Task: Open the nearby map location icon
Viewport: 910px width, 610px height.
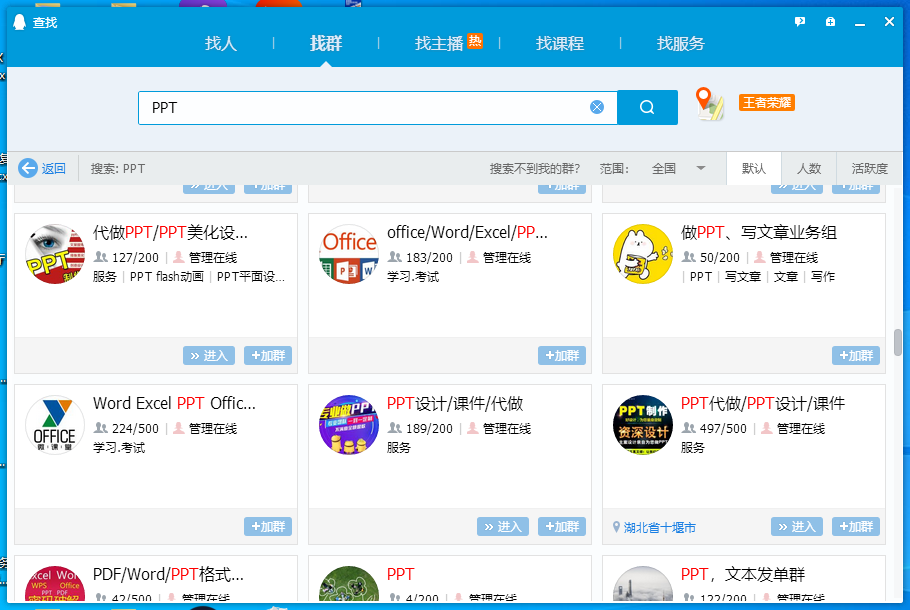Action: (x=710, y=104)
